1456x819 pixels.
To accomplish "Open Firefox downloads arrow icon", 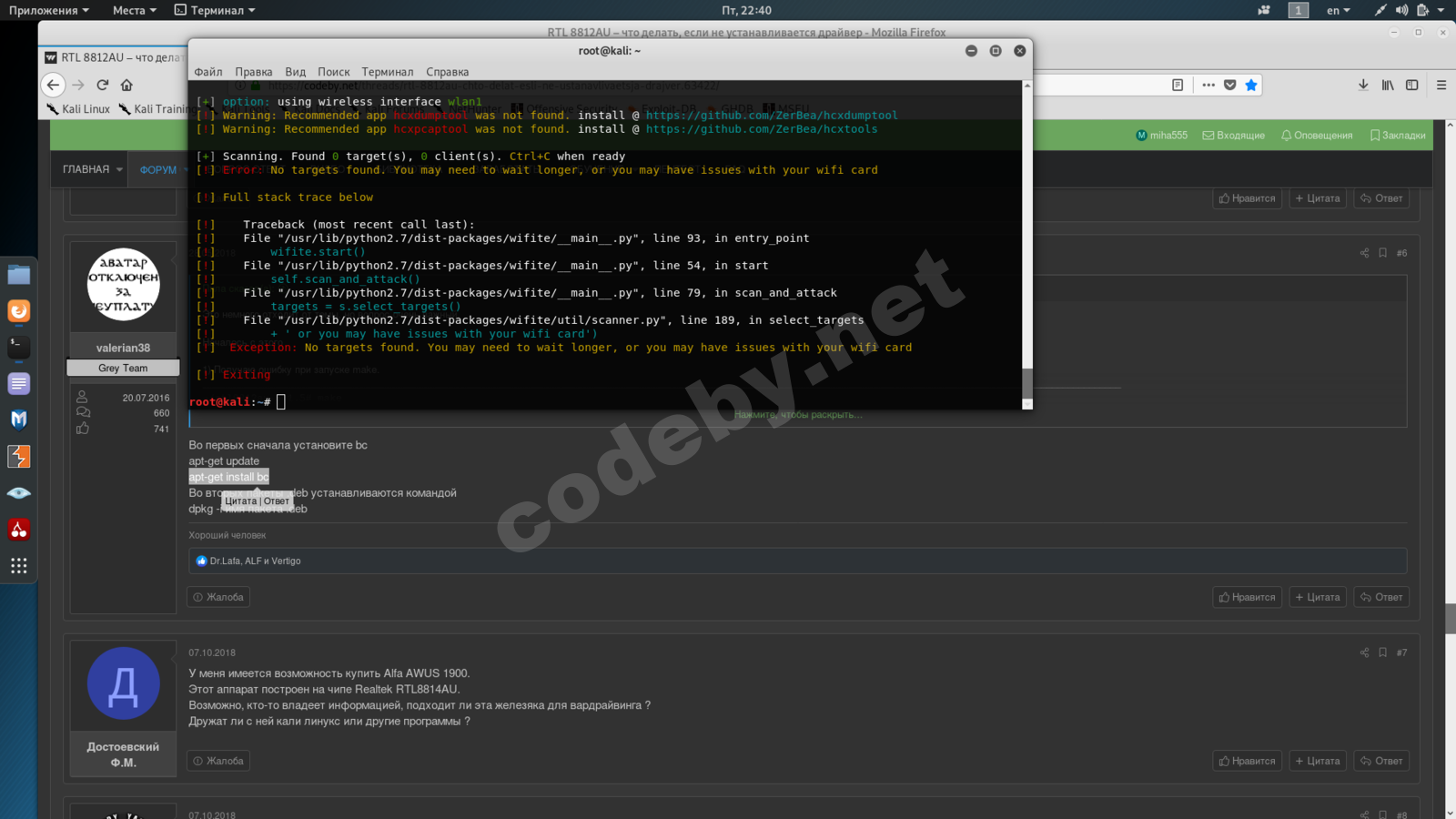I will click(x=1363, y=85).
